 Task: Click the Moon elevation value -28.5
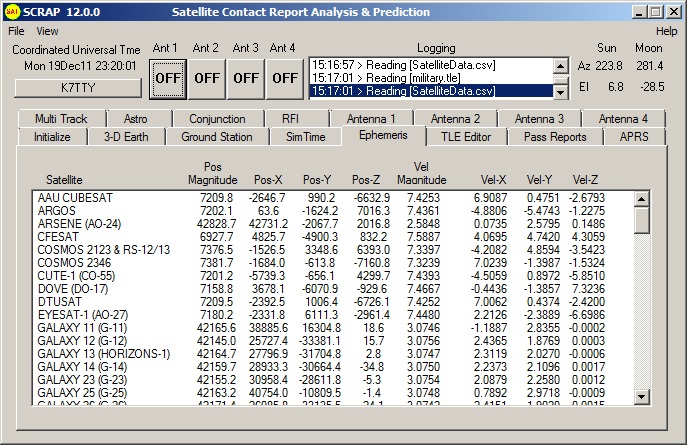[x=652, y=87]
